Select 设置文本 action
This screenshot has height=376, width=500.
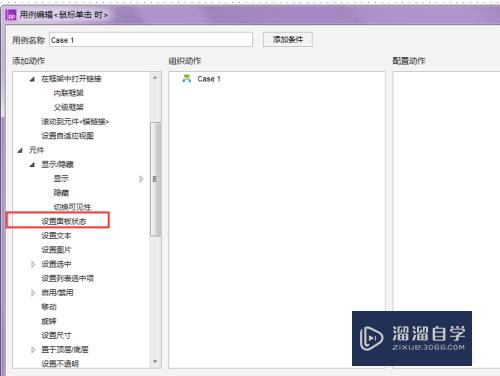[56, 236]
